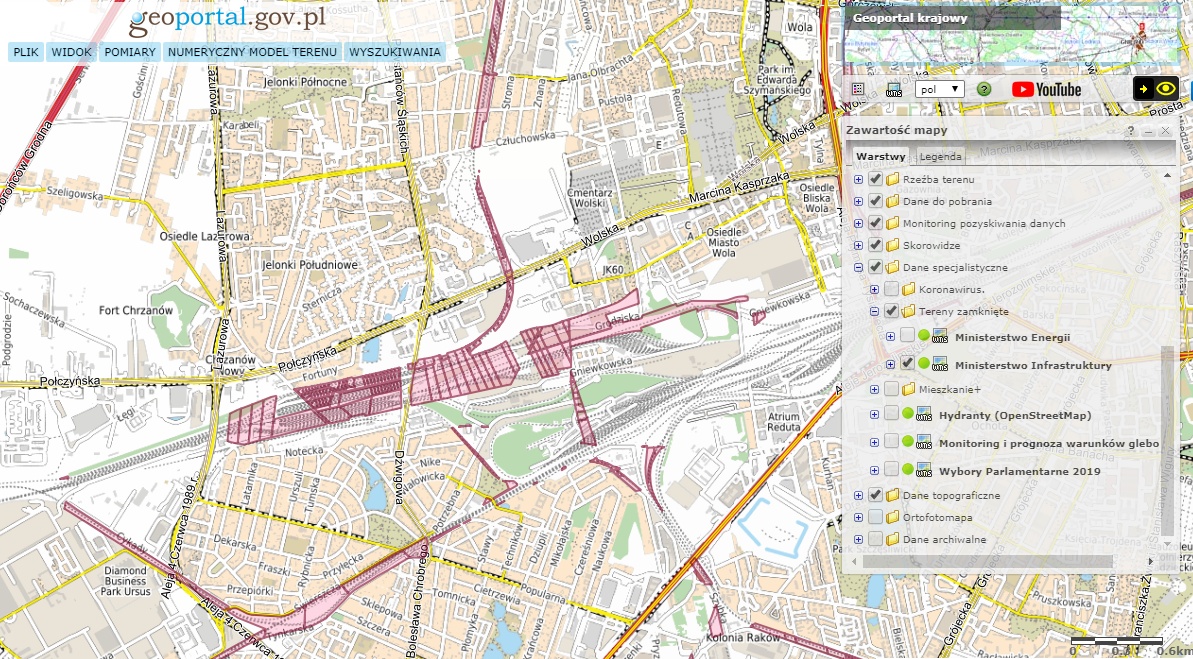This screenshot has width=1193, height=659.
Task: Uncheck the Skorowidze checkbox
Action: click(x=875, y=246)
